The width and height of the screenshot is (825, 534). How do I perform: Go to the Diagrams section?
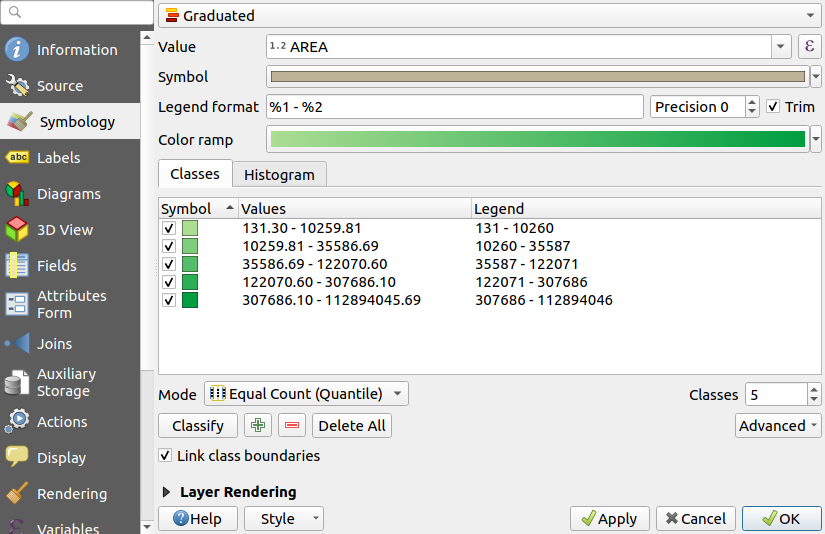(x=70, y=194)
